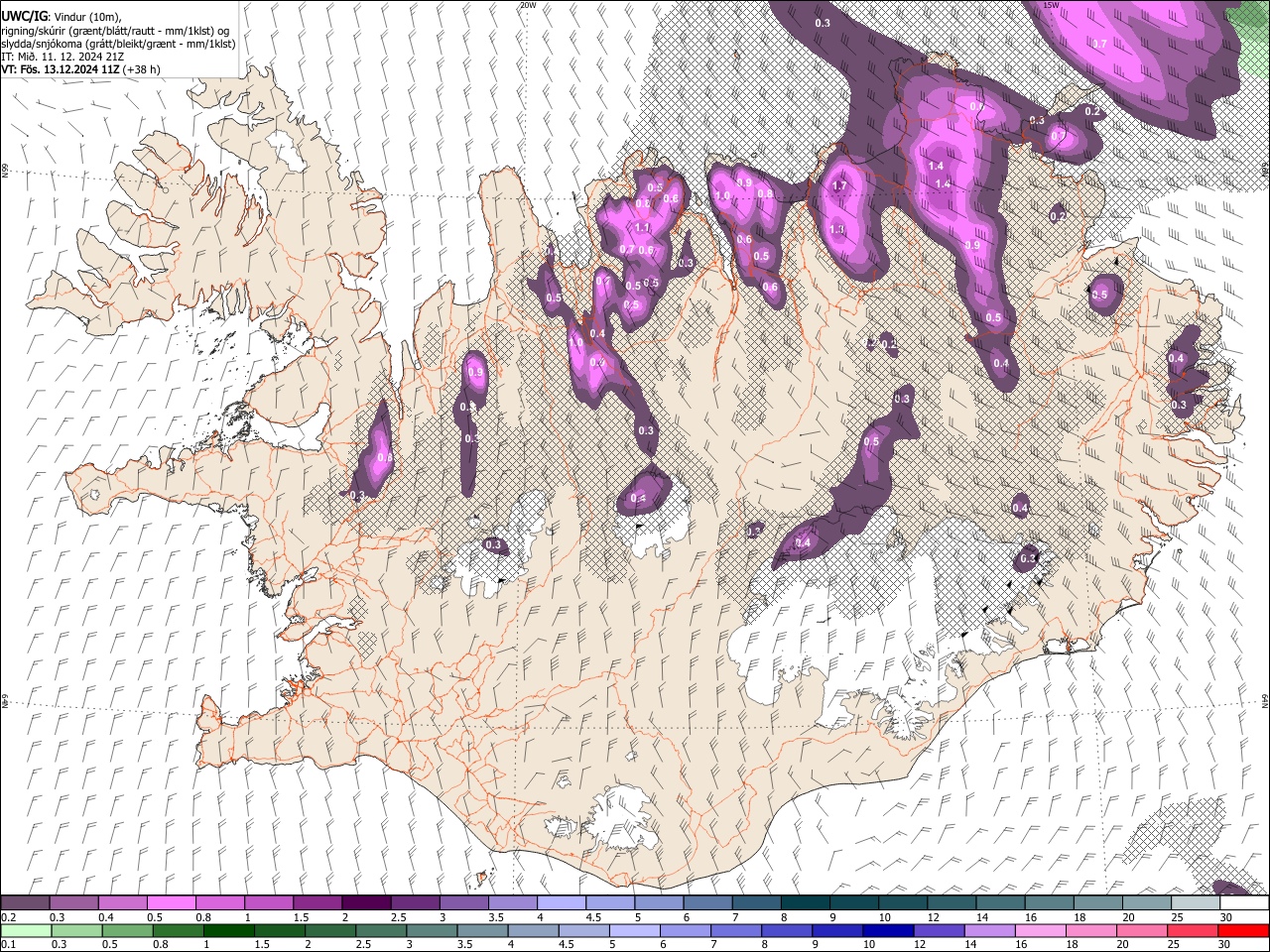
Task: Pick the deep blue rain swatch labeled 10
Action: tap(888, 930)
